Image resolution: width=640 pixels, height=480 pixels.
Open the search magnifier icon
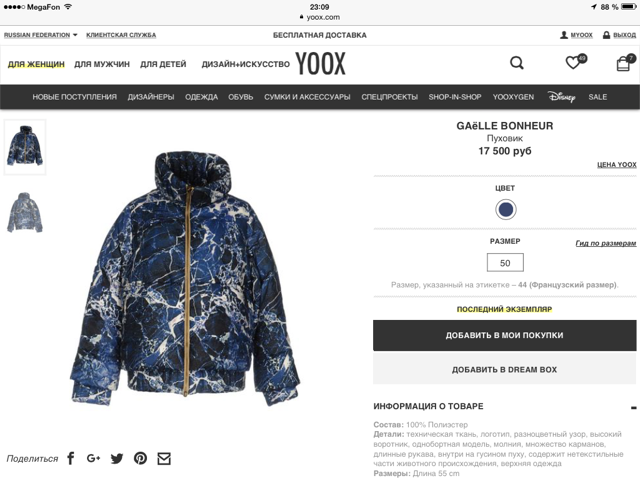tap(517, 63)
